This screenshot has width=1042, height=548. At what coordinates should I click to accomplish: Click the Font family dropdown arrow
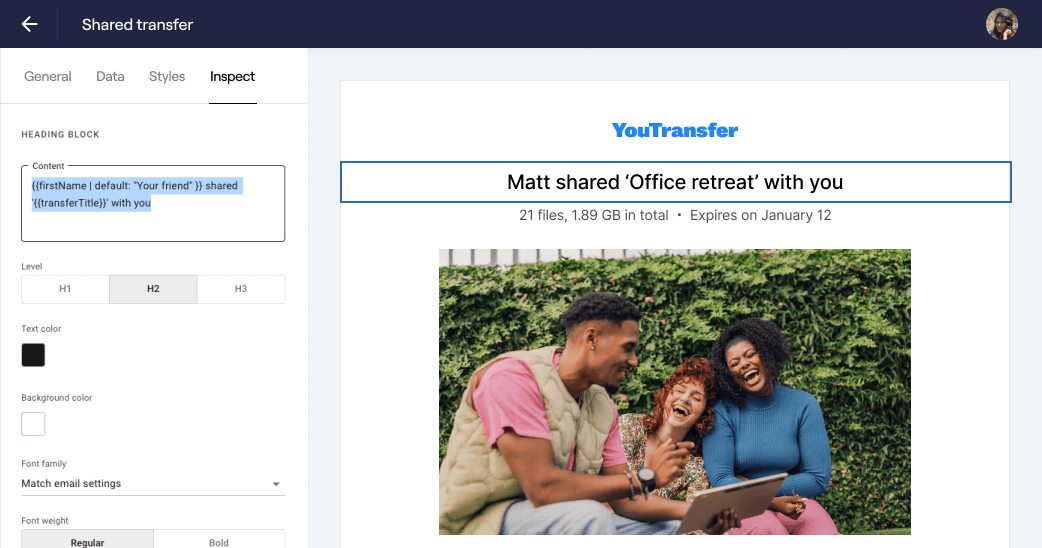point(276,484)
